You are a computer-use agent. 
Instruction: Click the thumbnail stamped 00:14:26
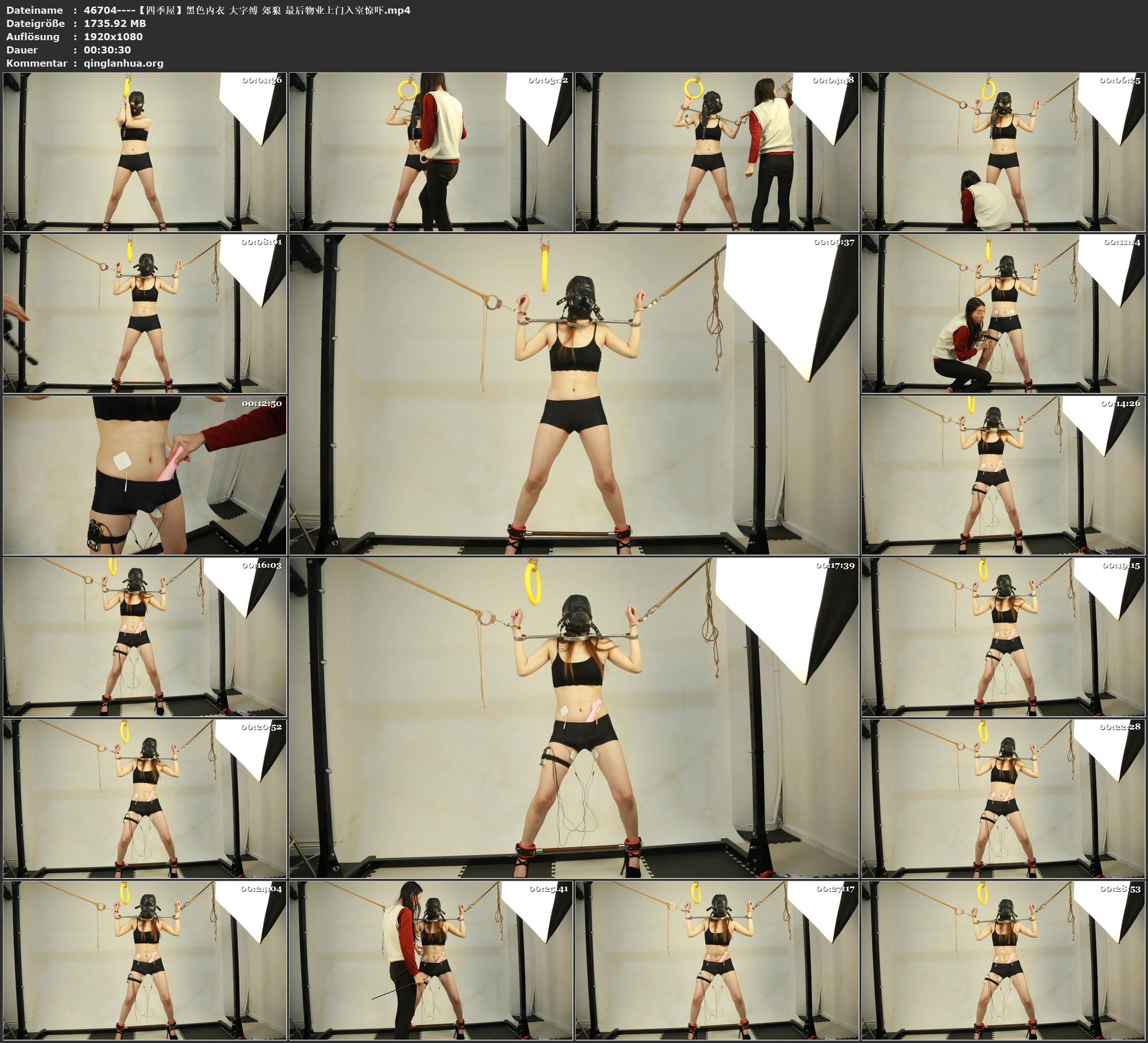(x=1003, y=475)
